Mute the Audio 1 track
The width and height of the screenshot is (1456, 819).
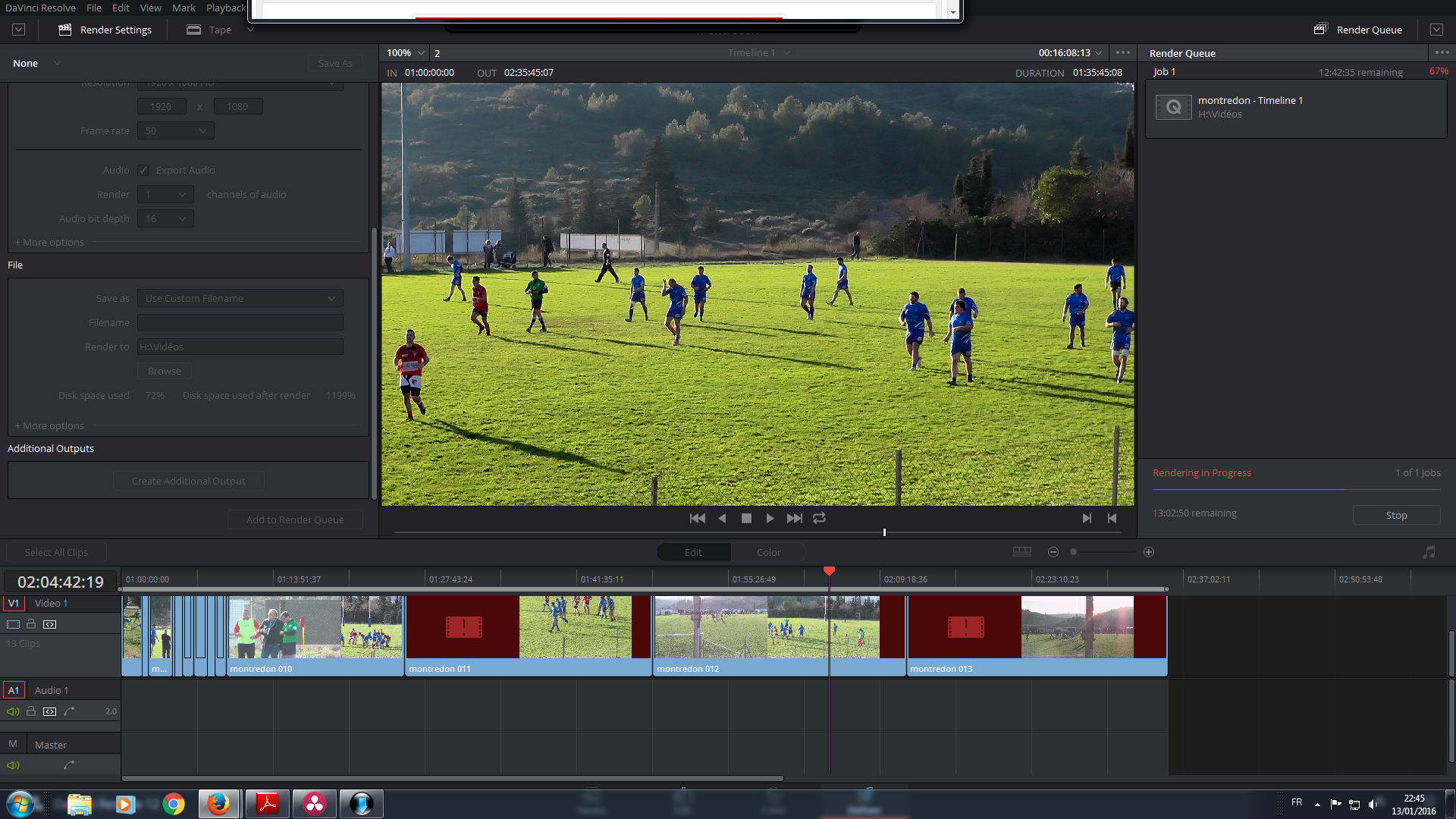point(13,711)
